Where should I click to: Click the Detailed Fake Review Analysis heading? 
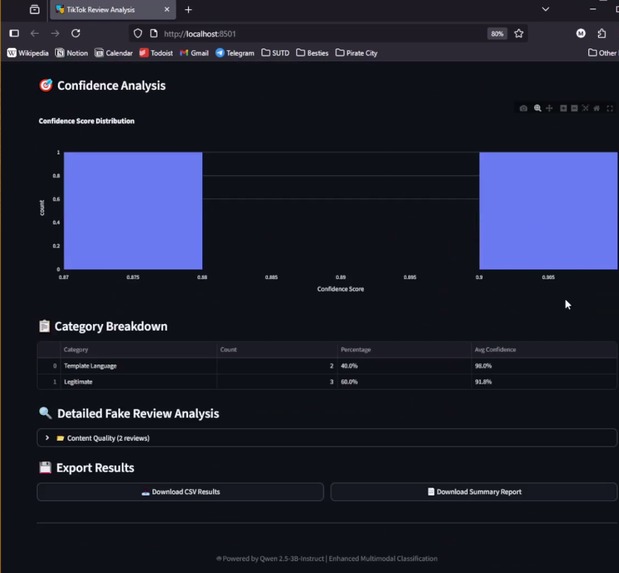tap(138, 413)
